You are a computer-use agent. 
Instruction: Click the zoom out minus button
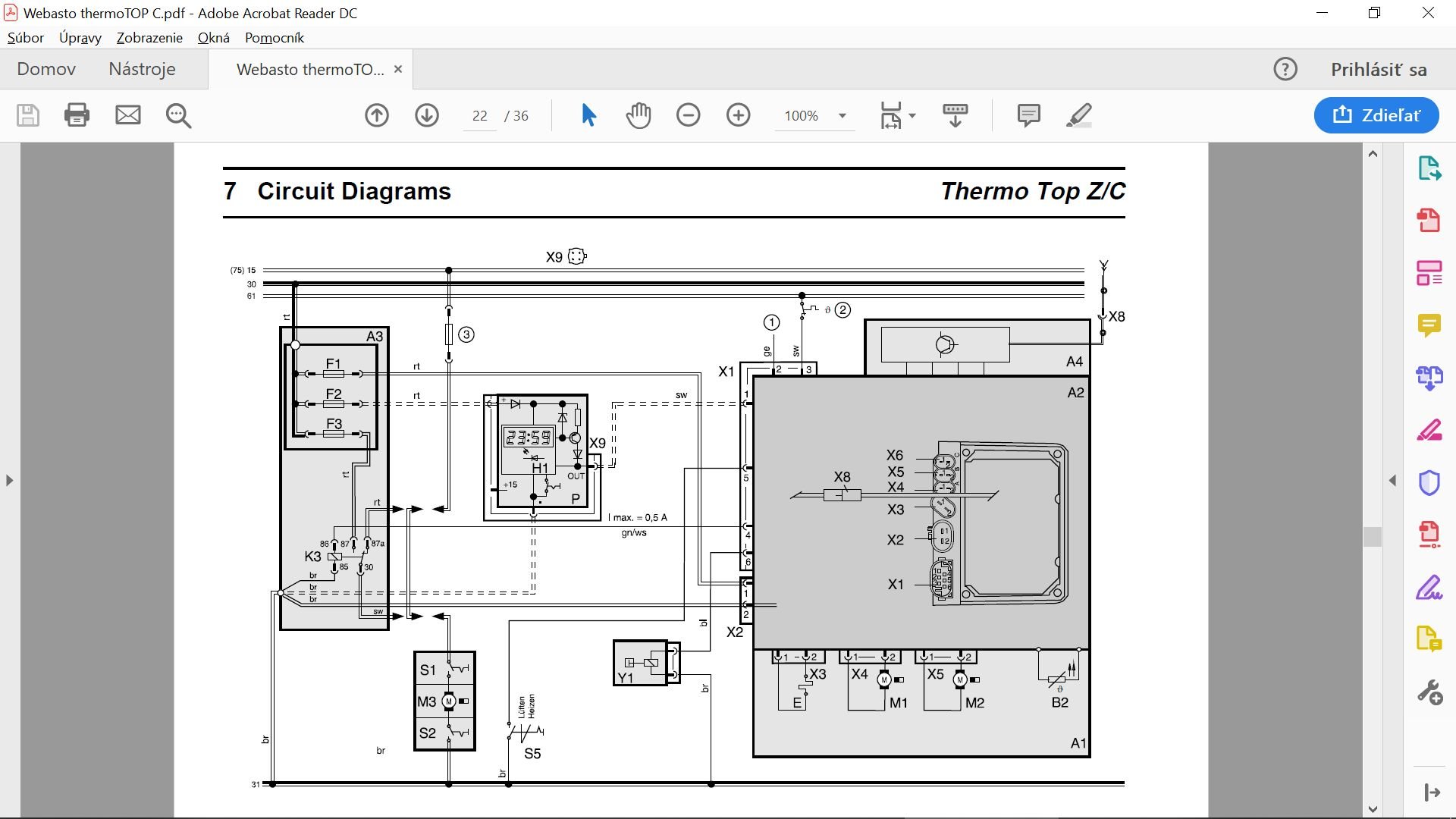689,115
